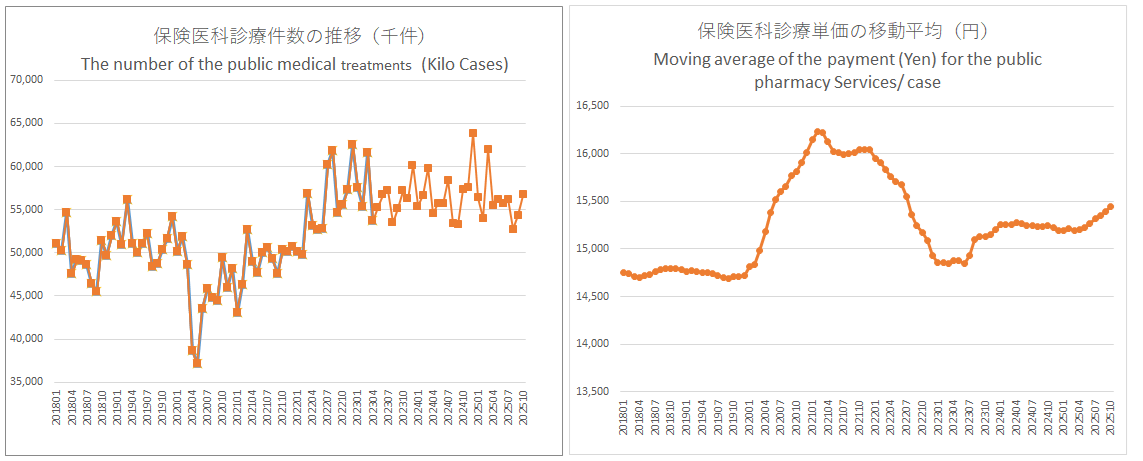Click the lowest data point on the left chart

point(197,363)
